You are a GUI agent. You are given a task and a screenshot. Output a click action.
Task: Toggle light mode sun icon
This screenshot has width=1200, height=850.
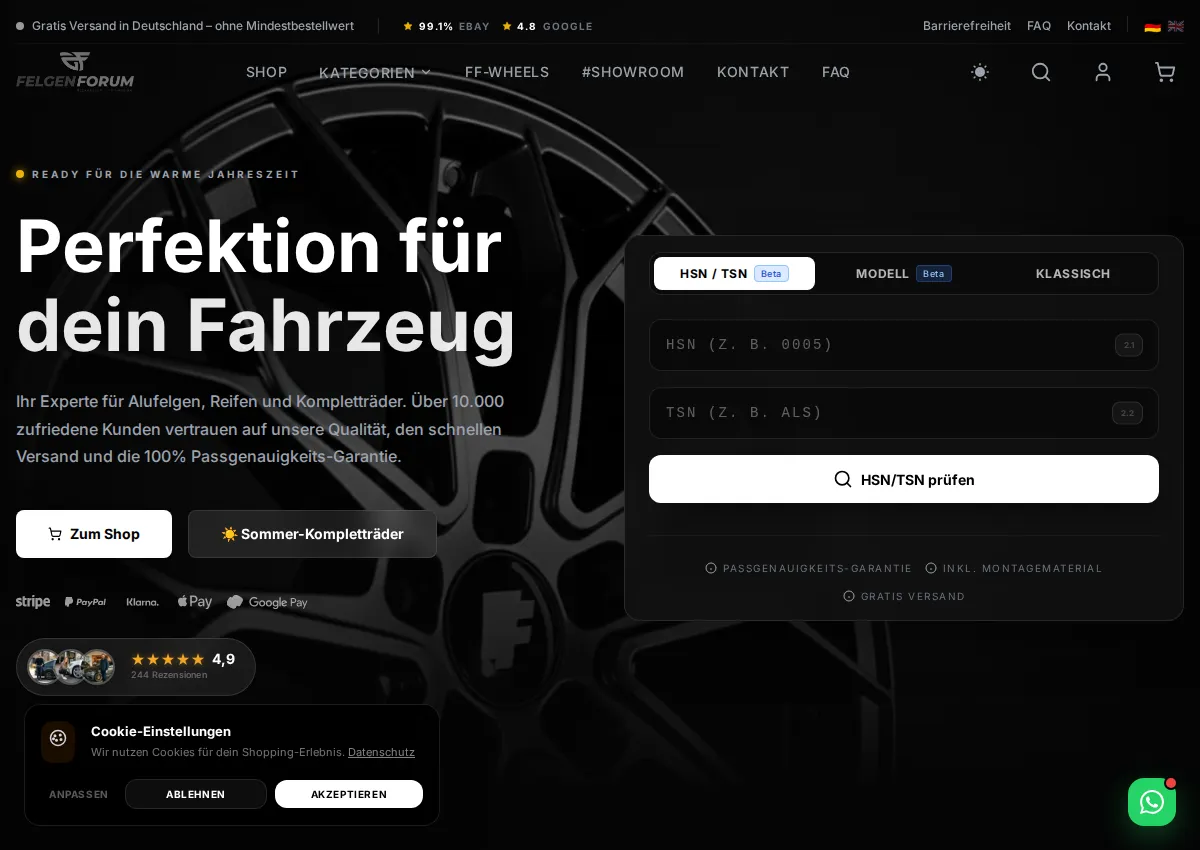[980, 72]
